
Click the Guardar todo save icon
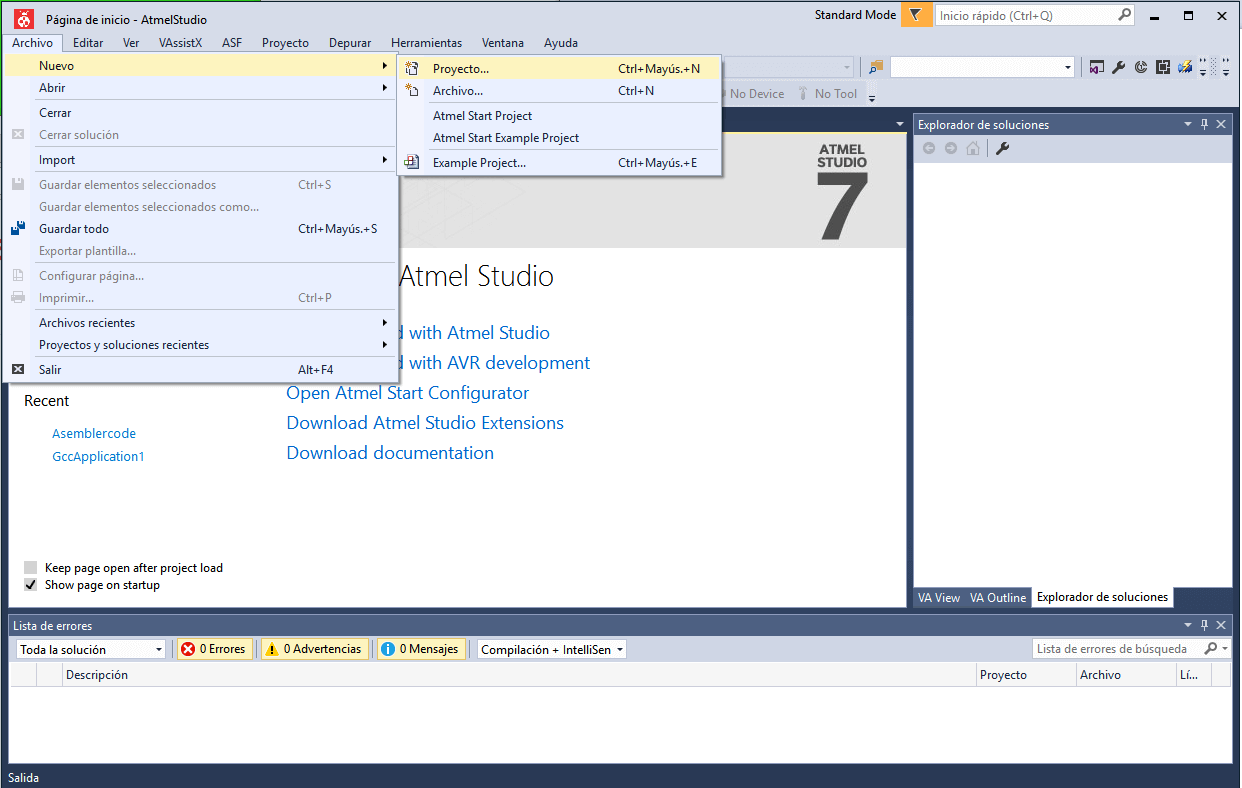tap(18, 229)
